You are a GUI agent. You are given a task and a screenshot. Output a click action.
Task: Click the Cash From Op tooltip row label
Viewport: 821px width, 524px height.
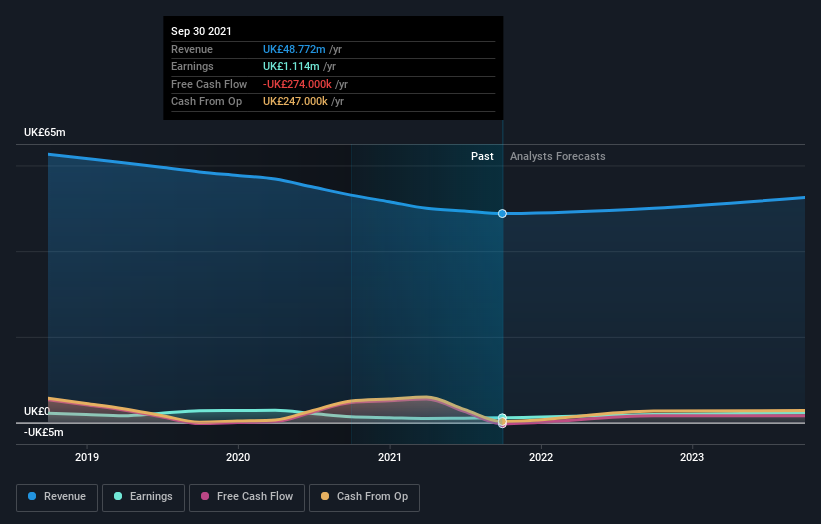(206, 102)
